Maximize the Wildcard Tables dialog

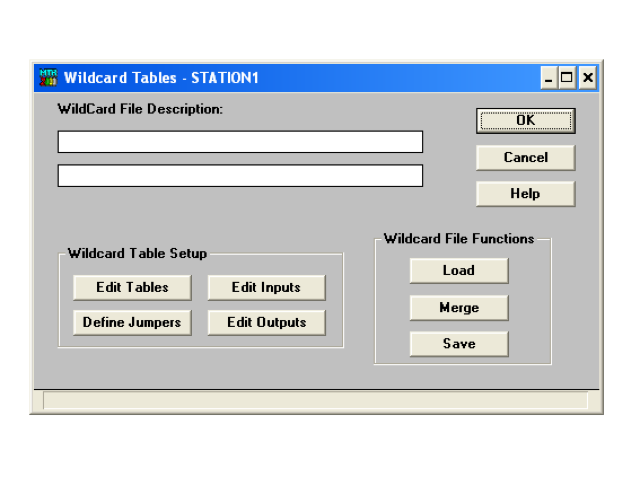point(568,78)
